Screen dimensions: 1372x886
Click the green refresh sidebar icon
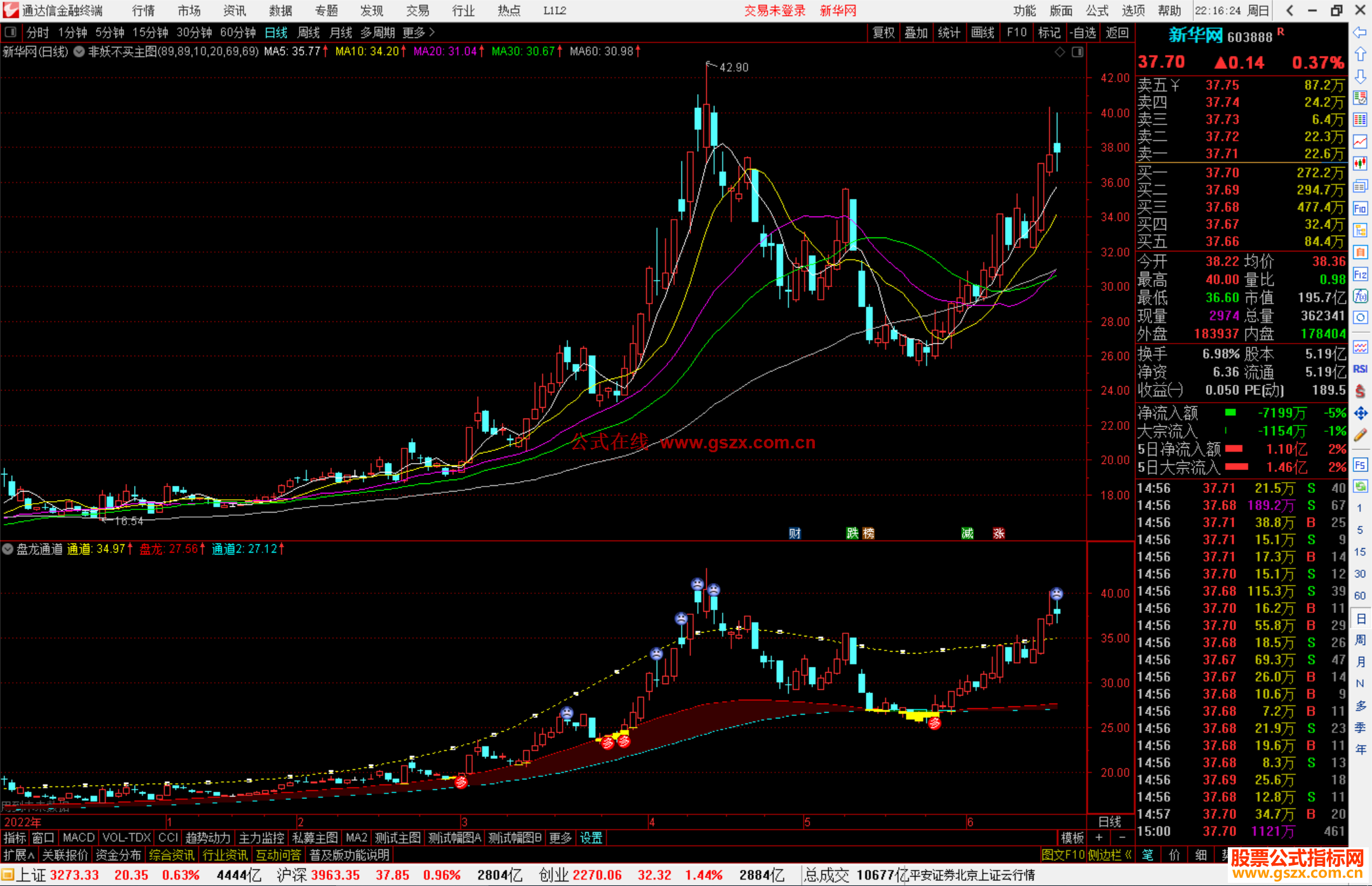point(1360,487)
